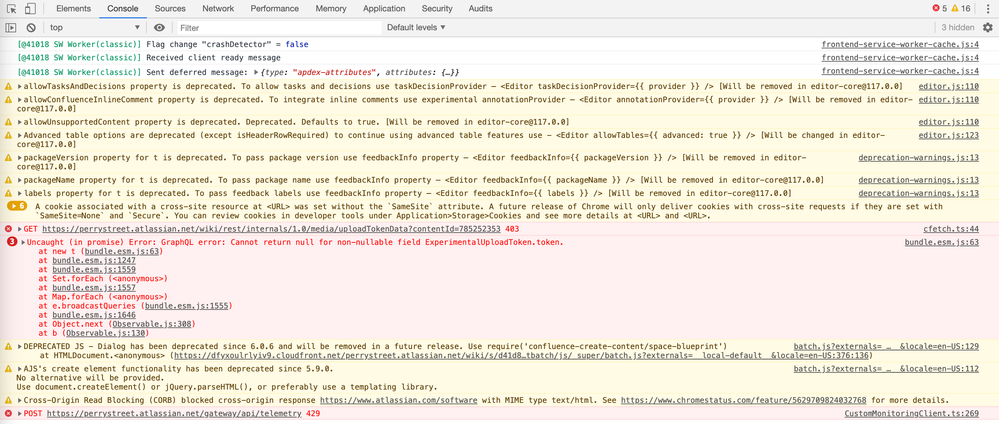
Task: Click the yellow warning count icon
Action: click(955, 8)
